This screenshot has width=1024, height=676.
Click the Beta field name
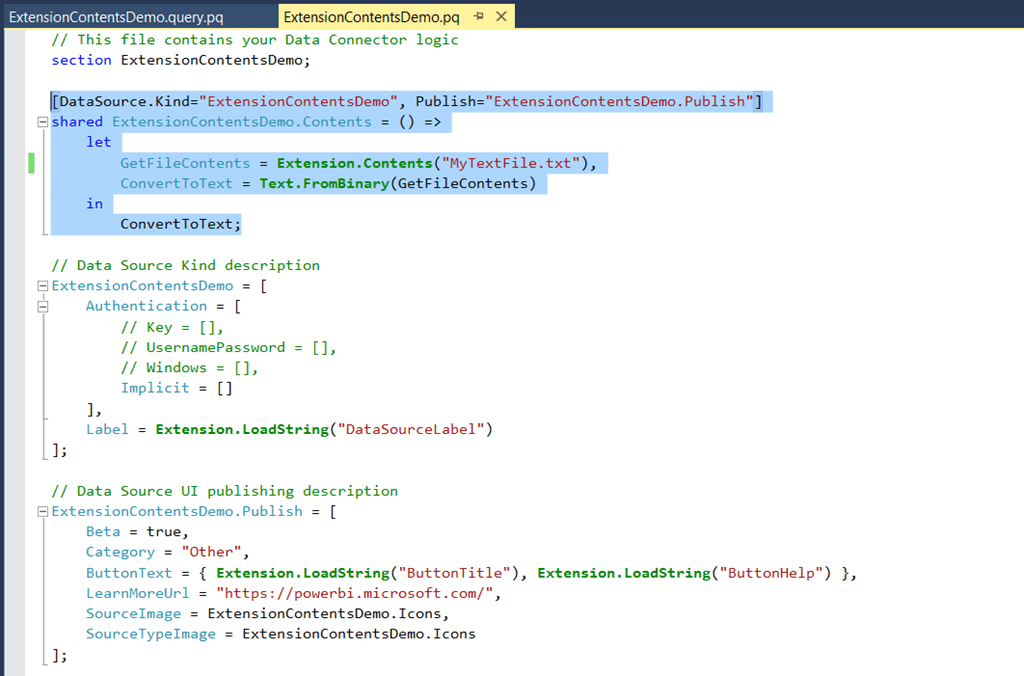pyautogui.click(x=103, y=532)
